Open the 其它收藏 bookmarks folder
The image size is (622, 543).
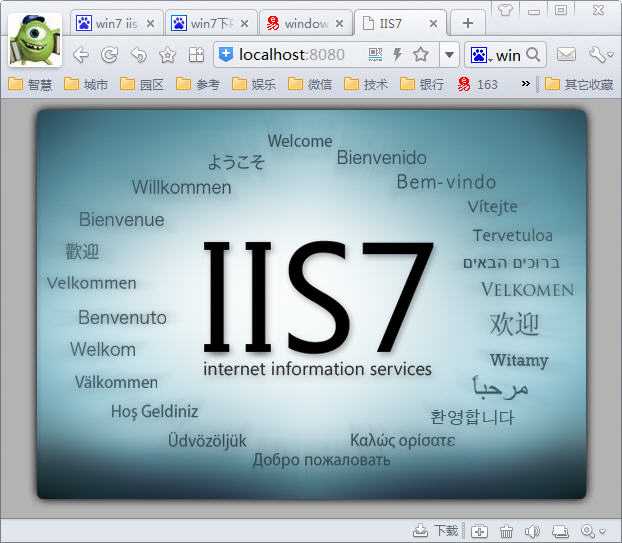[579, 84]
